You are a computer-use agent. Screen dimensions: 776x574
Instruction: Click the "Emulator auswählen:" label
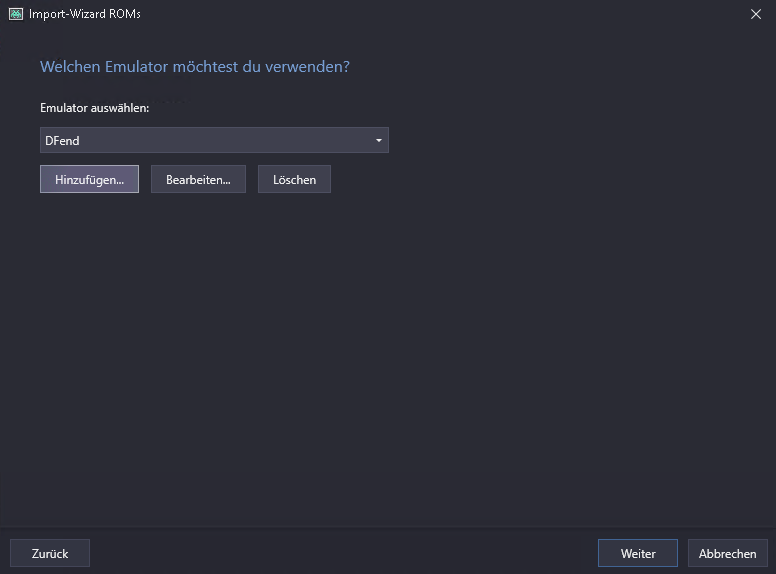[x=94, y=108]
